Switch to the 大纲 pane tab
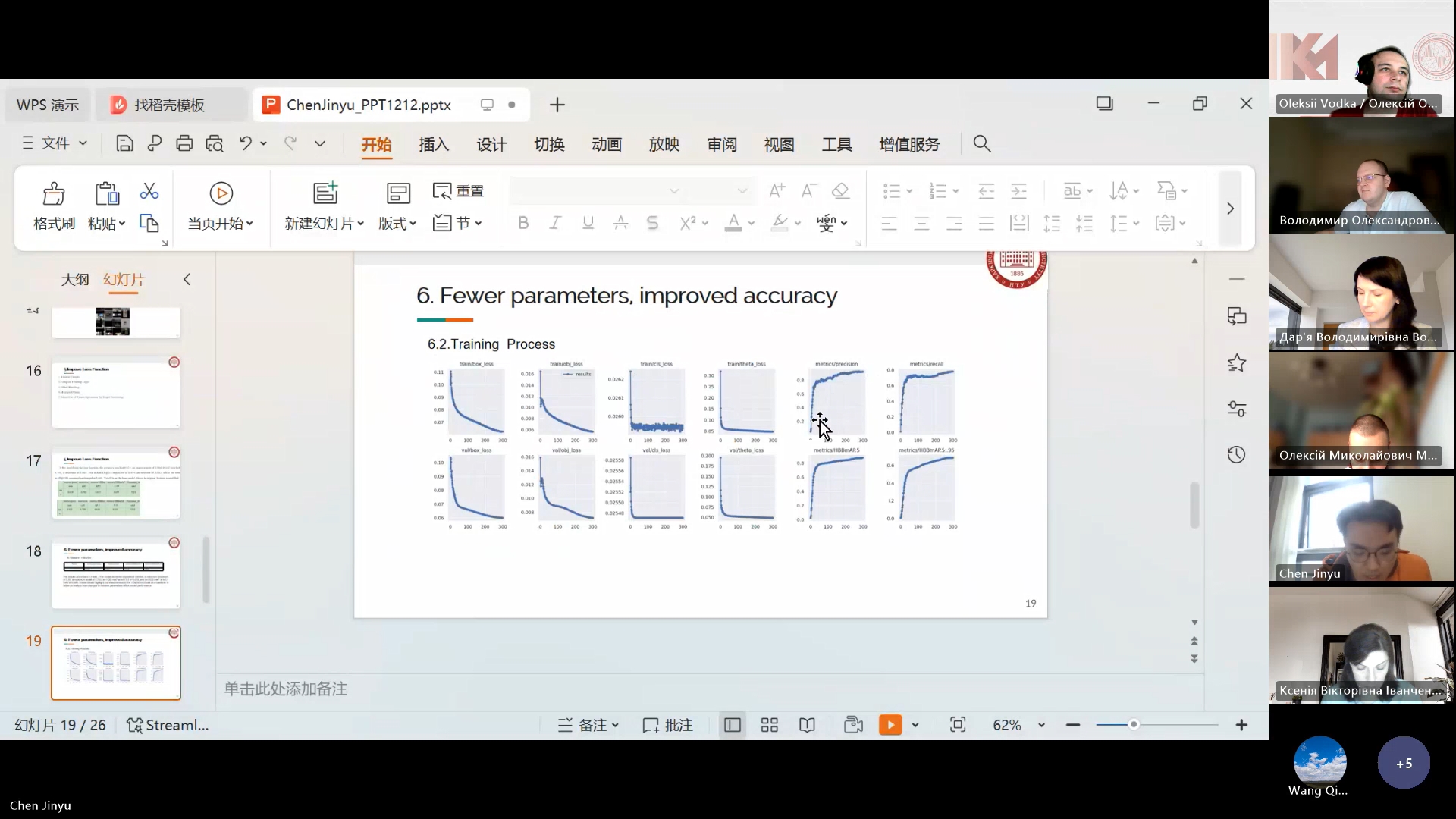Screen dimensions: 1456x819 coord(74,280)
